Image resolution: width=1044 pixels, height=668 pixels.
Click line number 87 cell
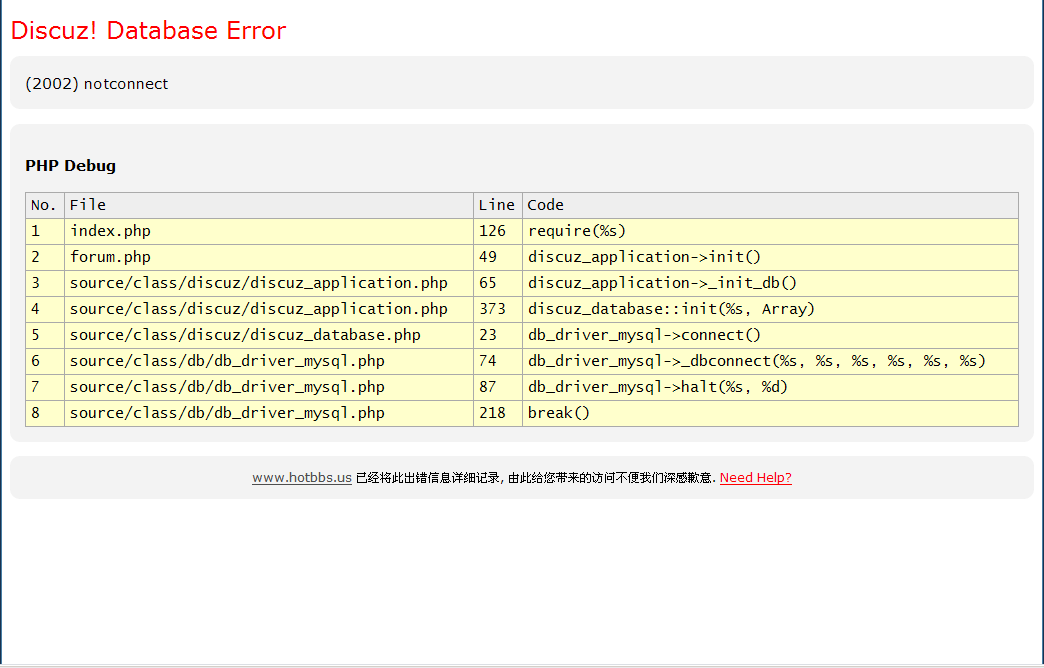(497, 387)
